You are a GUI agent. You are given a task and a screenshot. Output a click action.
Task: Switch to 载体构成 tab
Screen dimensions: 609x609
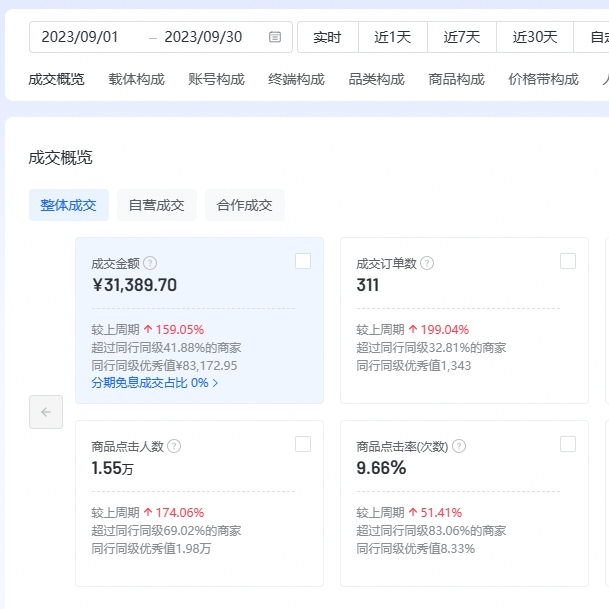pos(136,79)
